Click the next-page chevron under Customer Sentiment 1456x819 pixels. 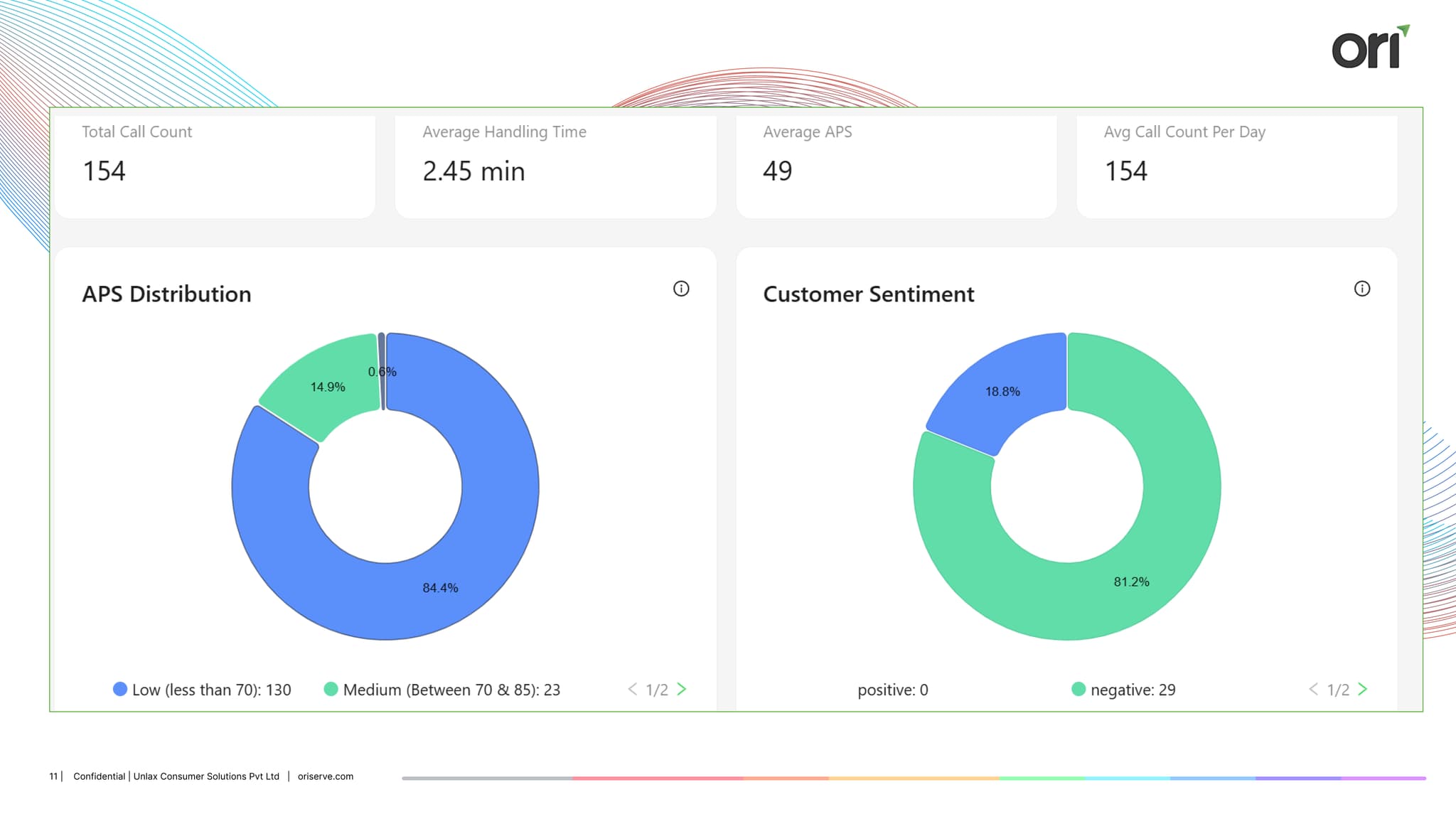1364,689
